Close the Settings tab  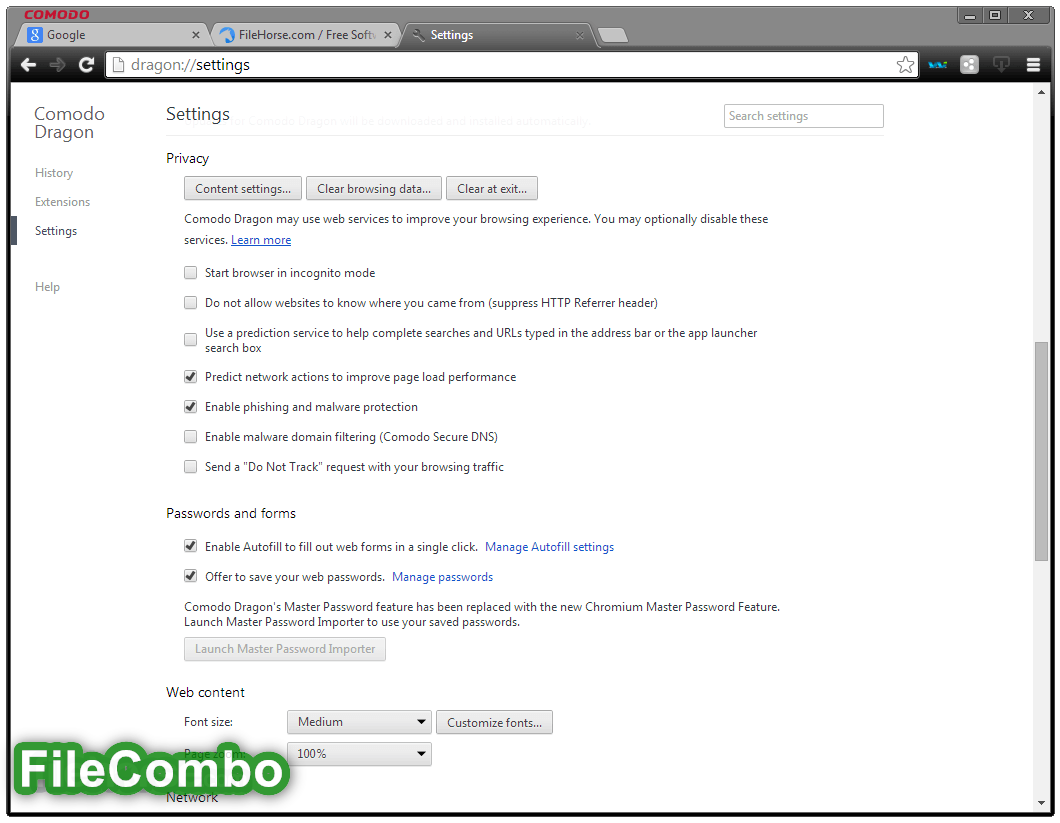[579, 35]
